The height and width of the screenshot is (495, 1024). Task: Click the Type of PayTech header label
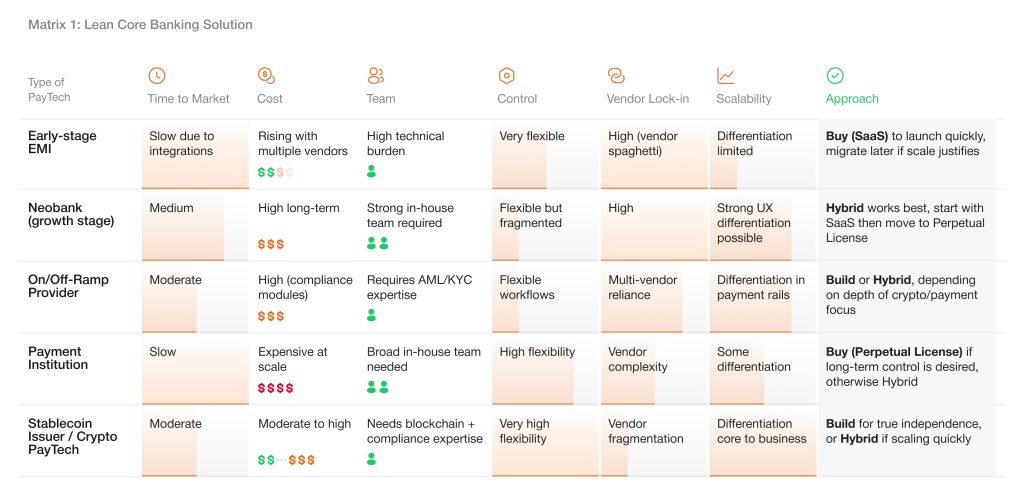(x=49, y=90)
